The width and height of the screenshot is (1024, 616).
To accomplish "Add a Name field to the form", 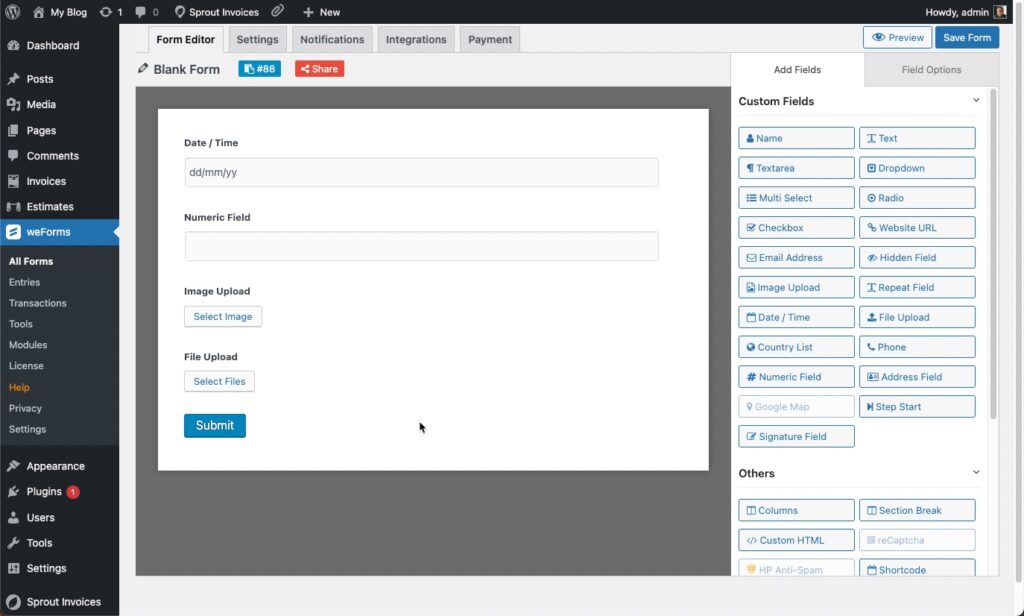I will coord(795,137).
